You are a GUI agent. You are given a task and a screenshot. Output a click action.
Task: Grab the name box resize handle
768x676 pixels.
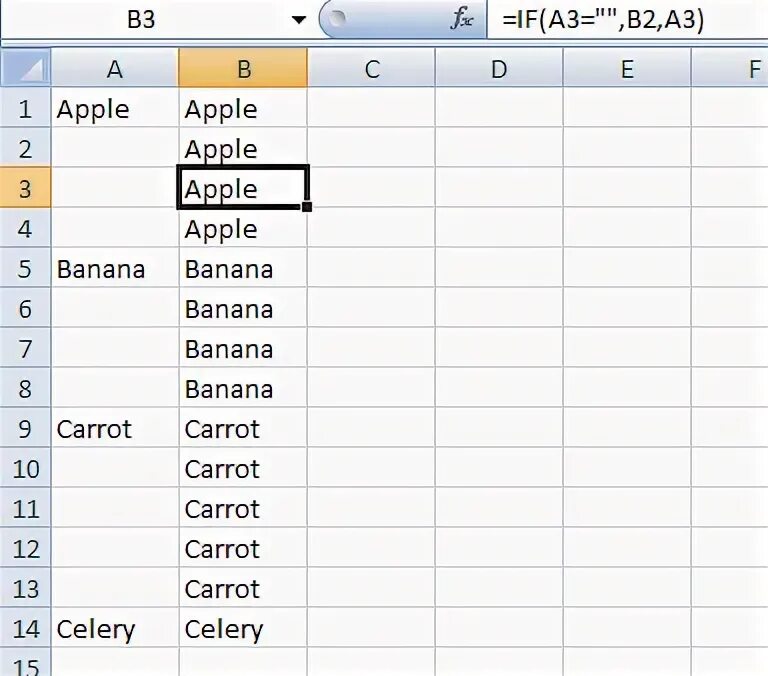337,20
